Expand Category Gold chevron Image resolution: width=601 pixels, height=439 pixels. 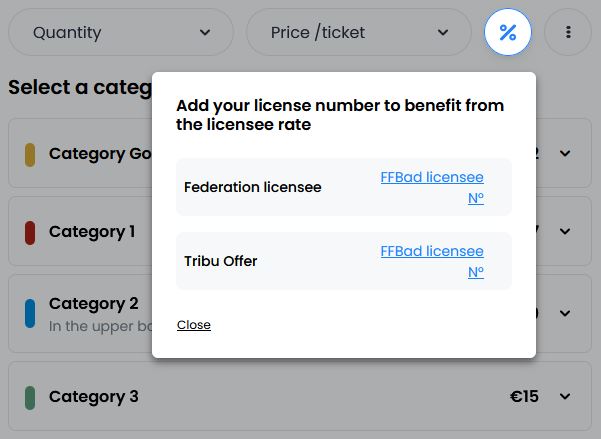[x=565, y=153]
